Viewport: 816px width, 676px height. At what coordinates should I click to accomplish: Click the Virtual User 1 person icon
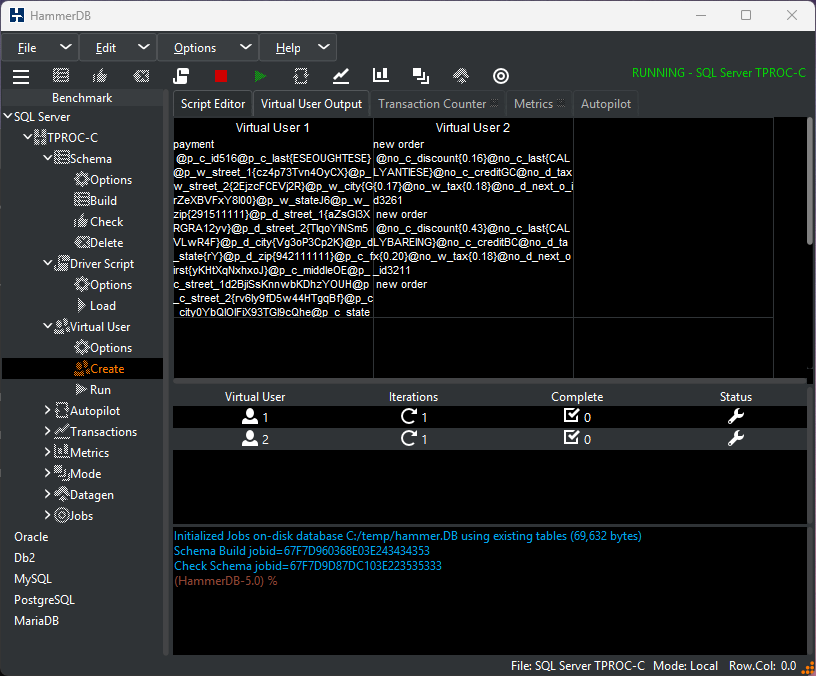[250, 416]
